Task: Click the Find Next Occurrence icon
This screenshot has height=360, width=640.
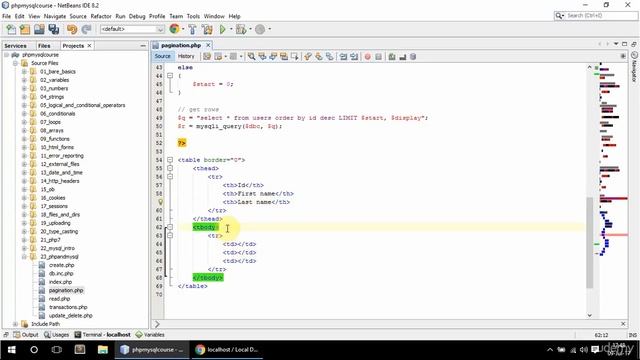Action: click(x=273, y=57)
